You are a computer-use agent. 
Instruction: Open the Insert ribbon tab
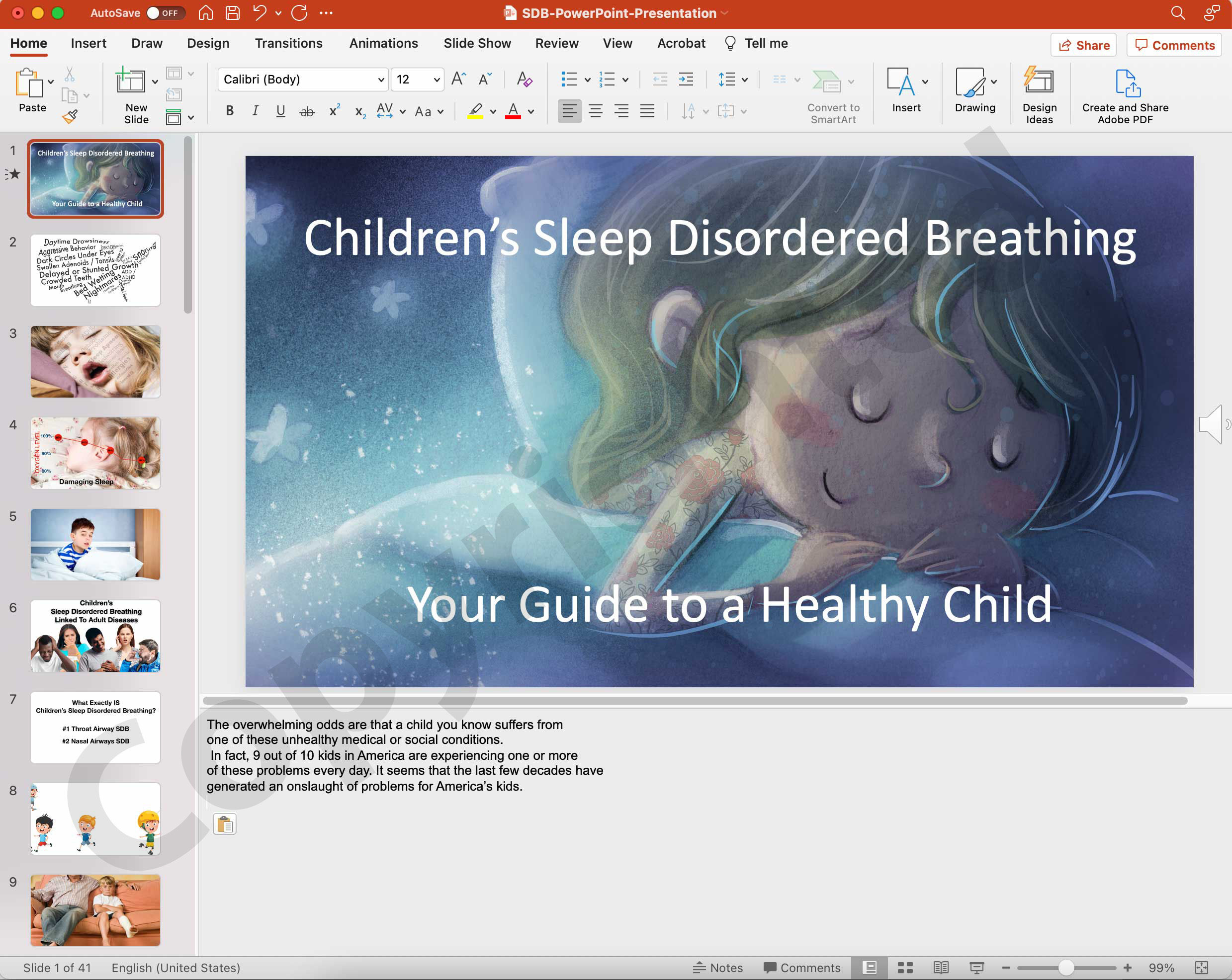point(88,43)
